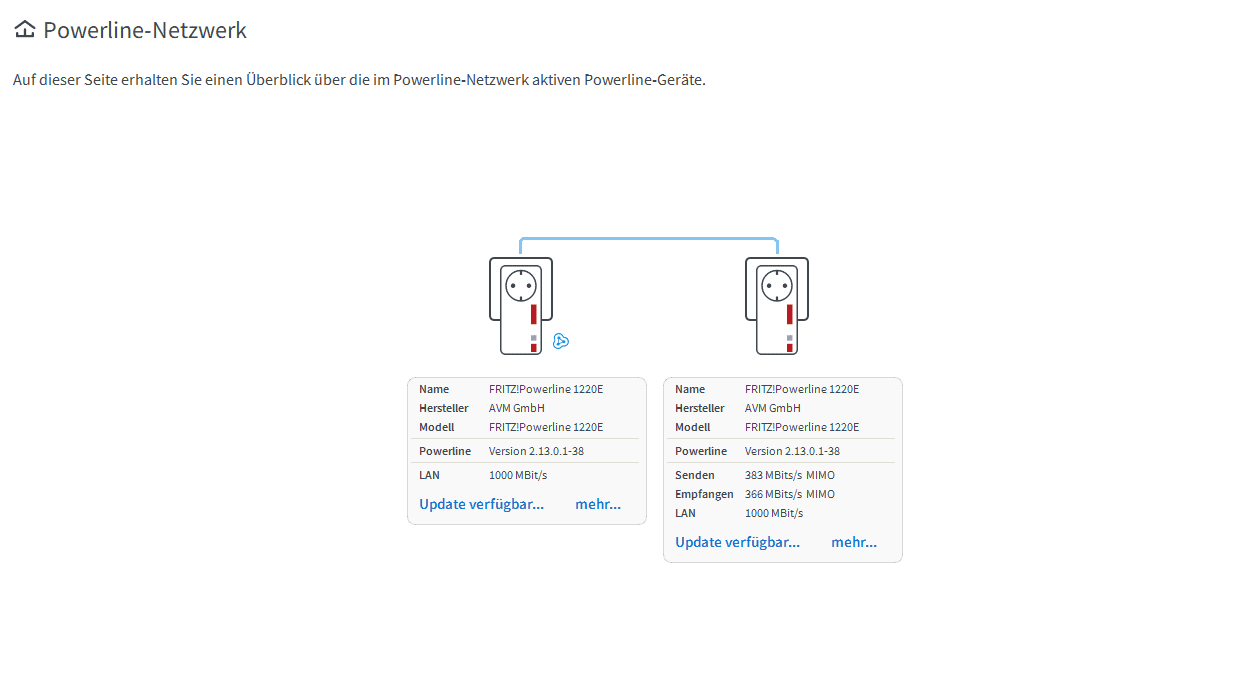This screenshot has height=682, width=1254.
Task: Click the "Powerline" label in right card
Action: [701, 451]
